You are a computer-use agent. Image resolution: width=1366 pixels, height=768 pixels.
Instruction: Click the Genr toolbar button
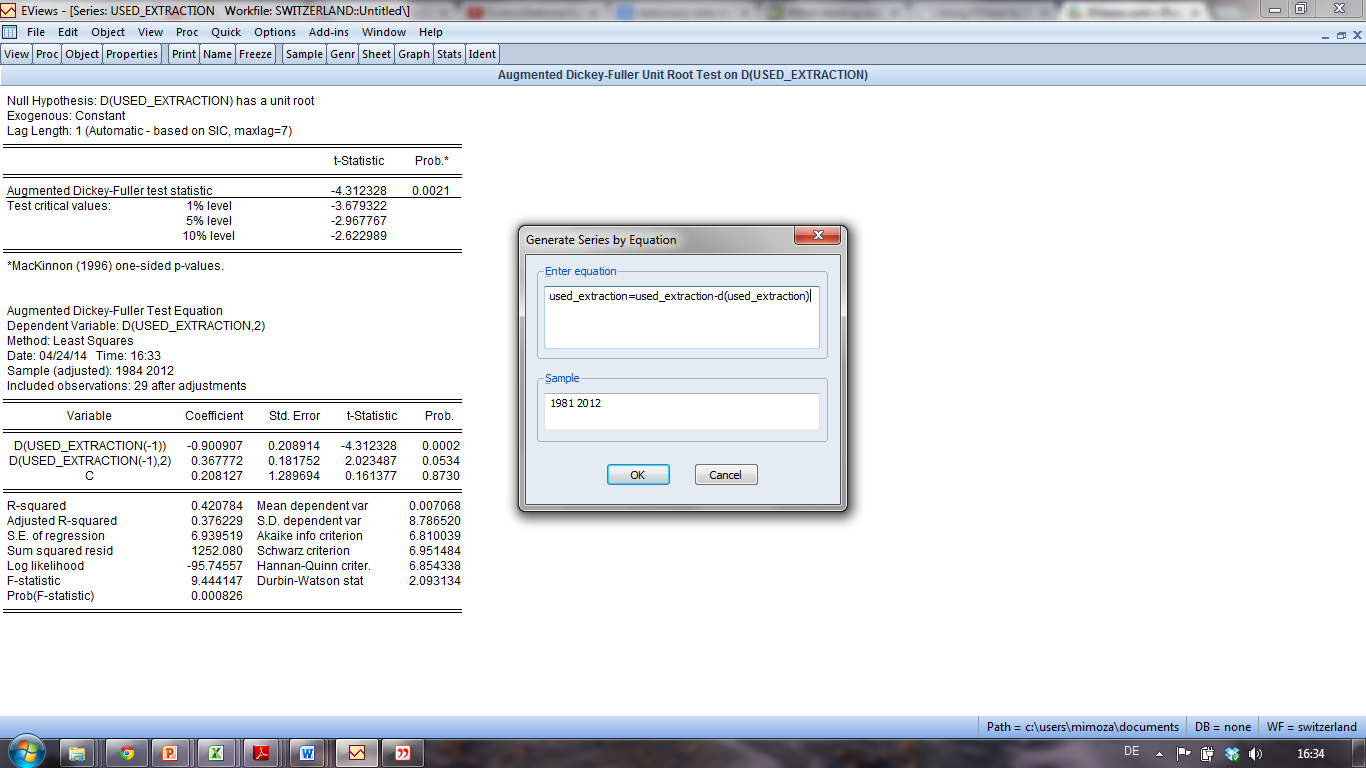pyautogui.click(x=341, y=54)
